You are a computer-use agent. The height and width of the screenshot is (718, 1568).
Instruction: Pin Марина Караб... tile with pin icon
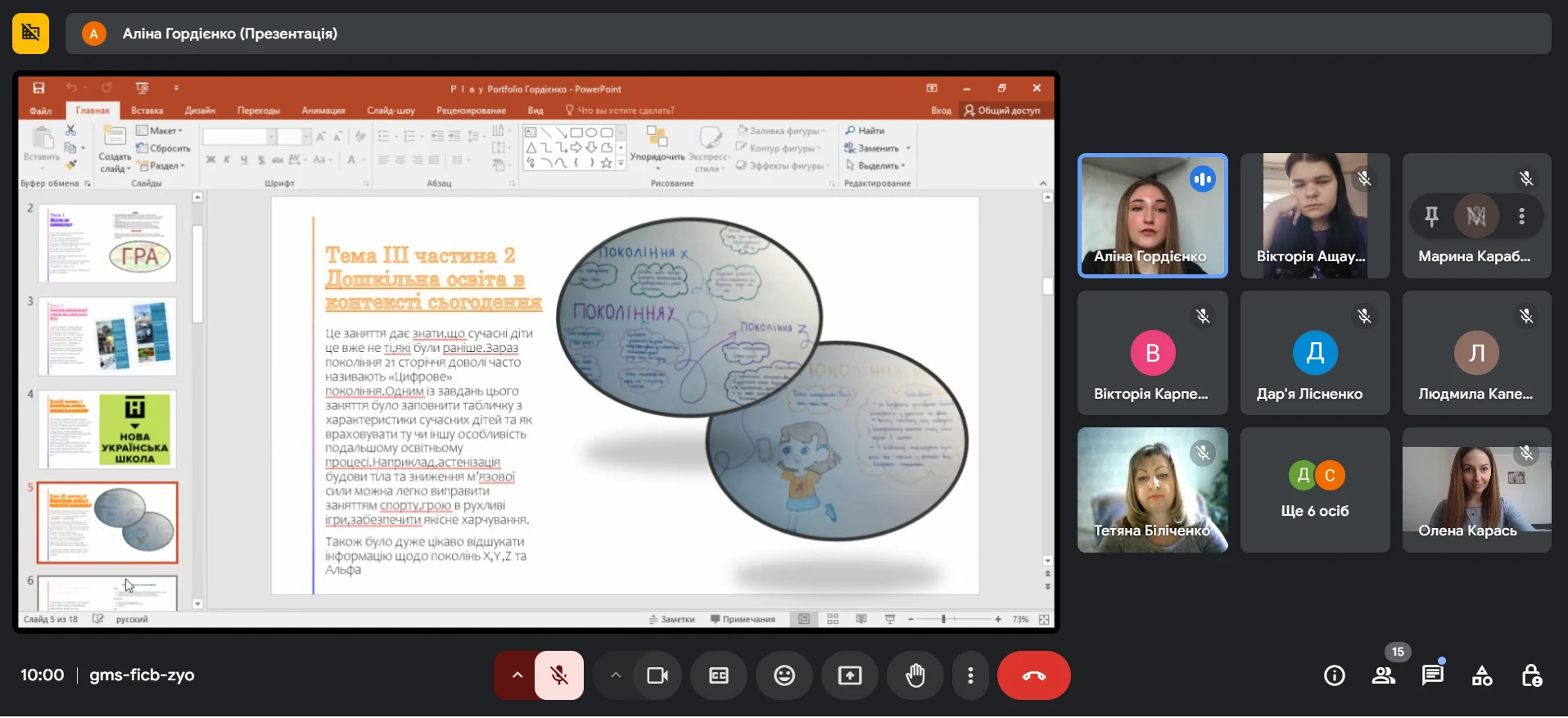point(1431,216)
